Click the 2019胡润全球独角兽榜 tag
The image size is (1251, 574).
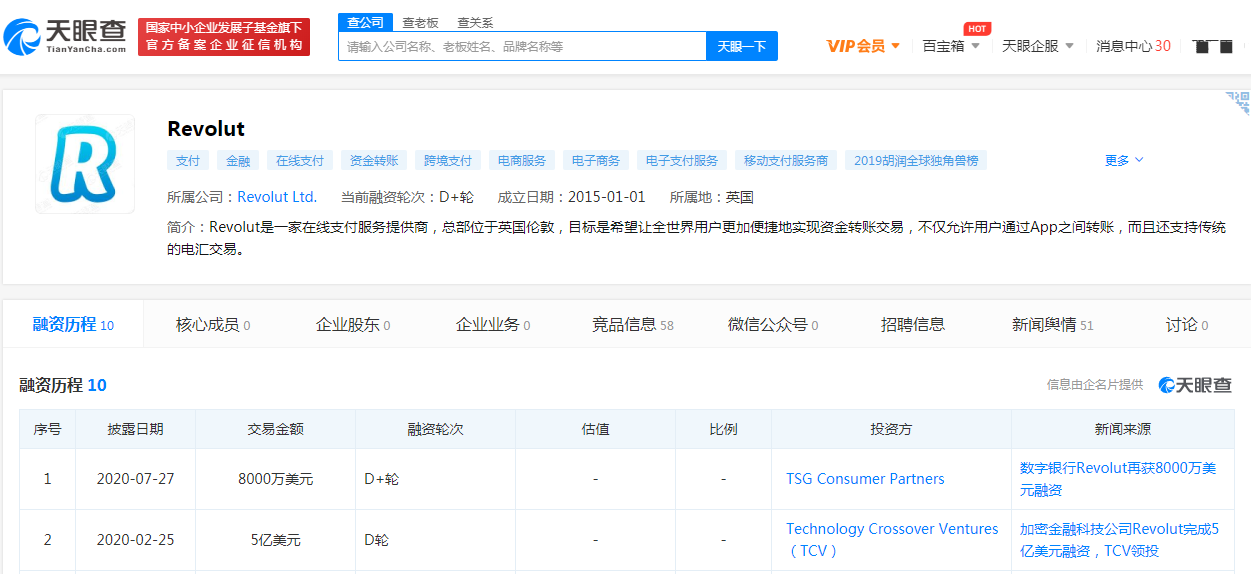[917, 160]
